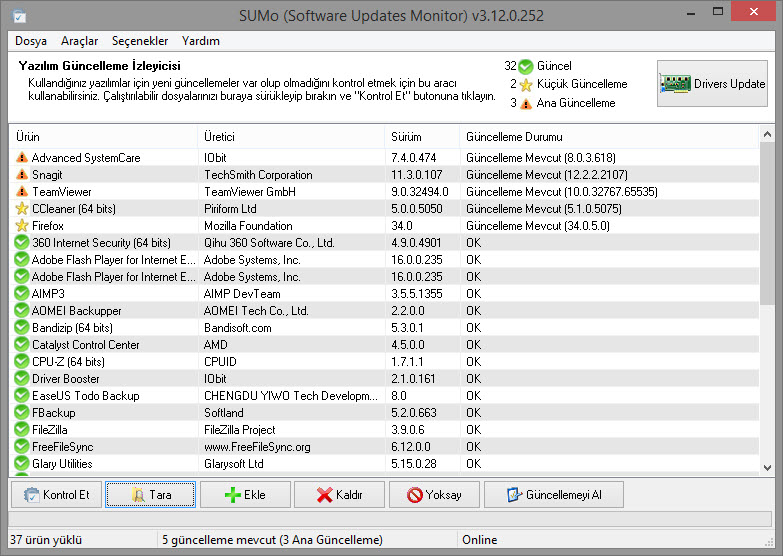783x556 pixels.
Task: Click www.FreeFileSync.org producer cell
Action: [257, 447]
